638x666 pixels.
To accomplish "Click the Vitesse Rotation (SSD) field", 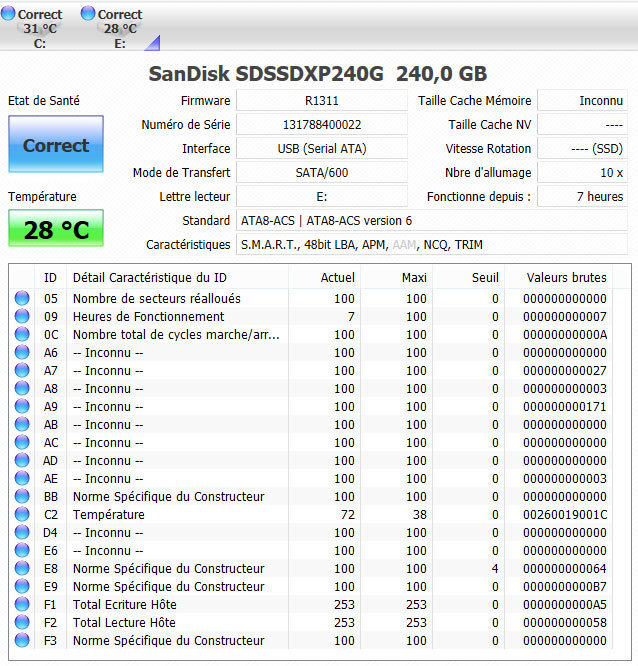I will click(x=582, y=149).
